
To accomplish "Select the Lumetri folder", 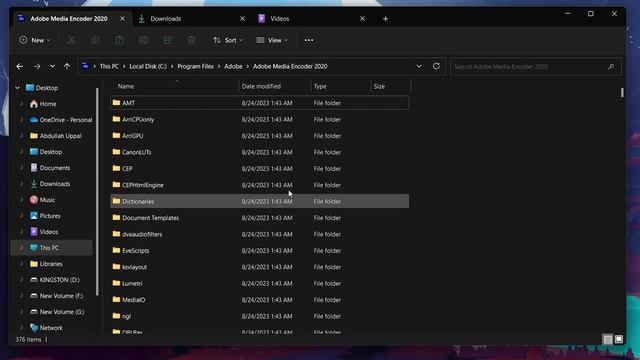I will click(260, 283).
